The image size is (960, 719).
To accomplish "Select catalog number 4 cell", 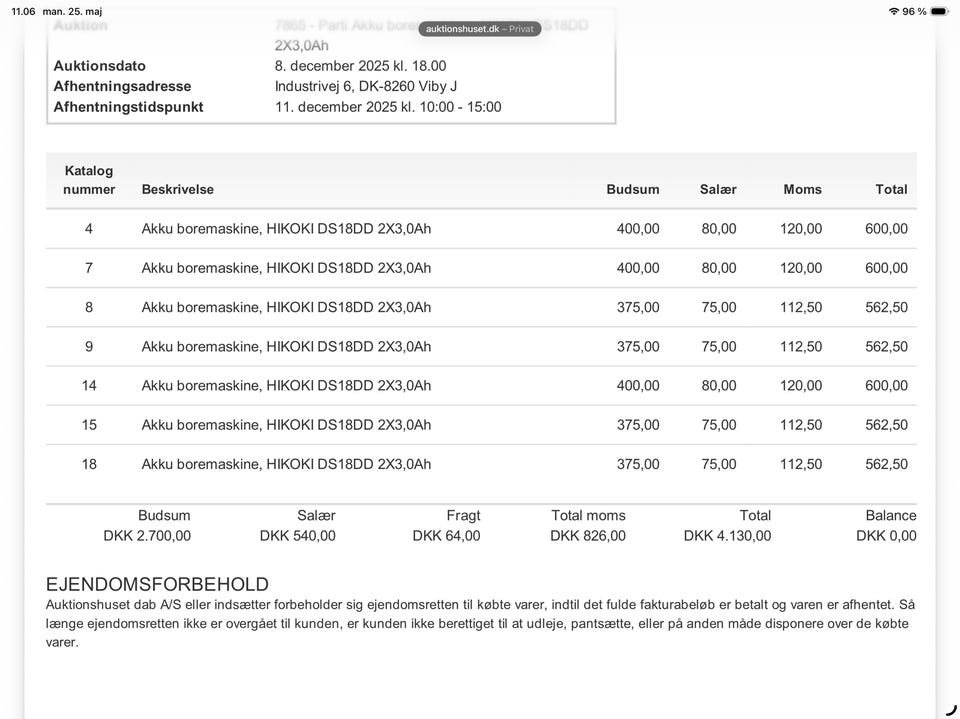I will (x=89, y=228).
